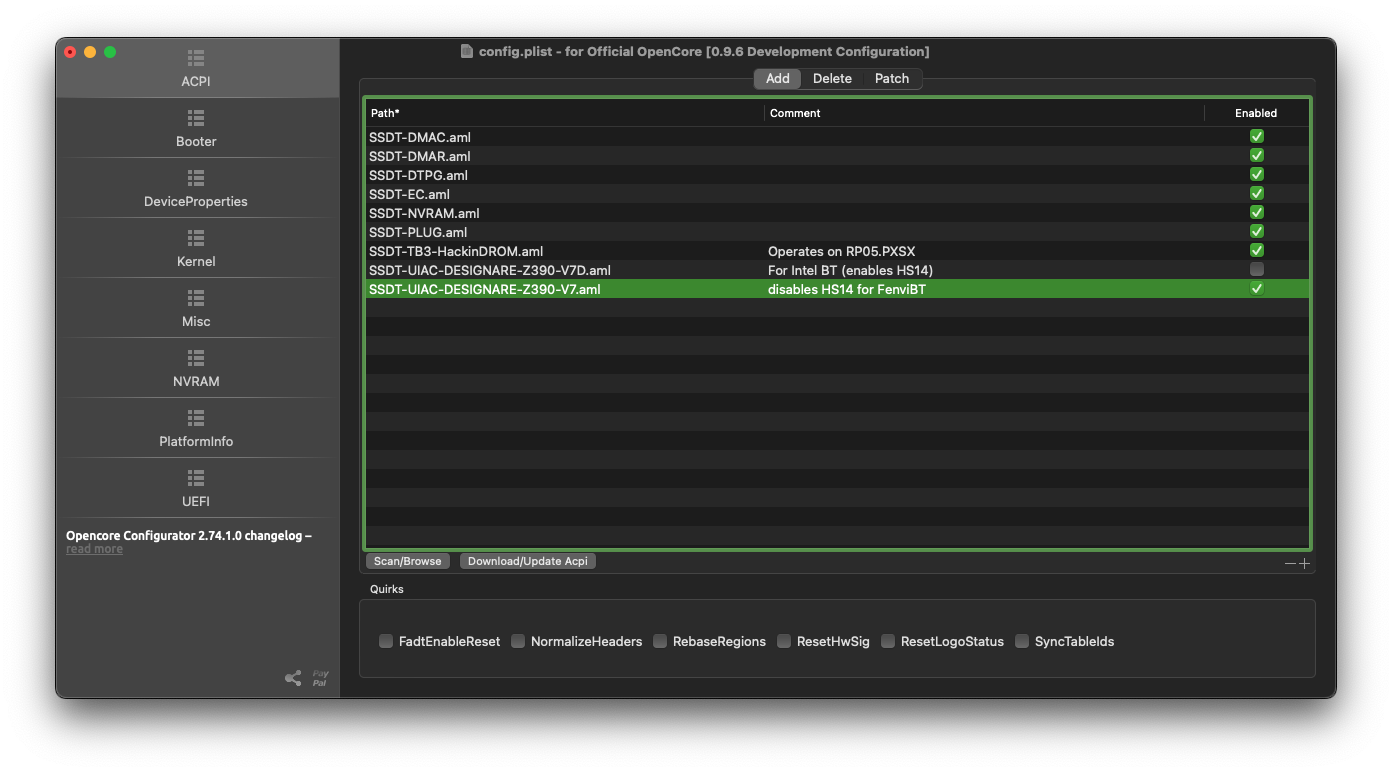Open the ACPI section in the sidebar
1392x772 pixels.
tap(196, 68)
